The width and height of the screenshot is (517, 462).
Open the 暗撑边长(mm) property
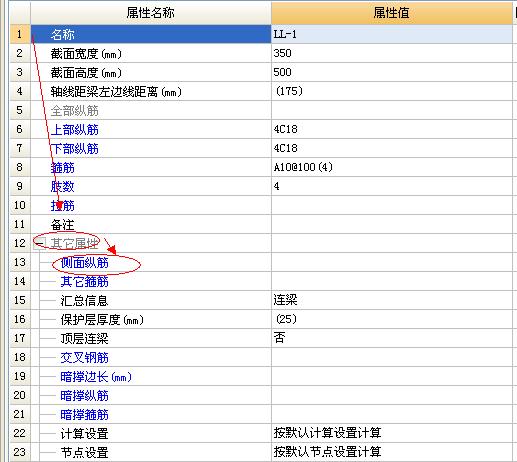(x=96, y=377)
